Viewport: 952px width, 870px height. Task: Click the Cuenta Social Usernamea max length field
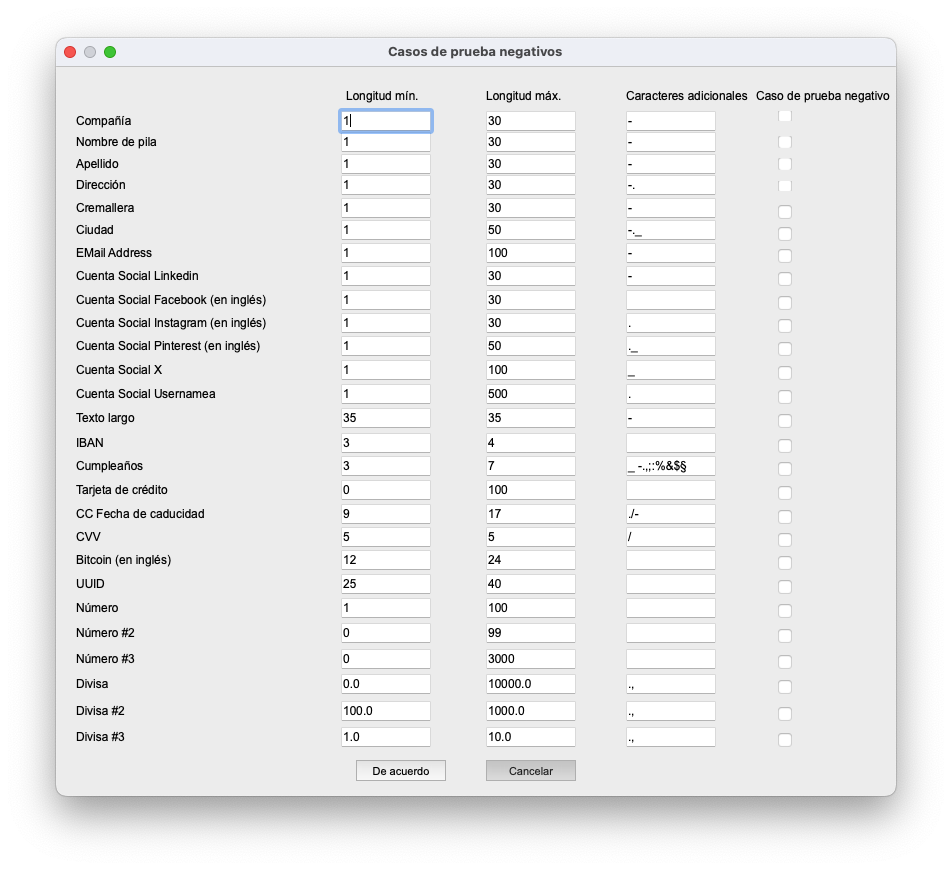(x=530, y=394)
